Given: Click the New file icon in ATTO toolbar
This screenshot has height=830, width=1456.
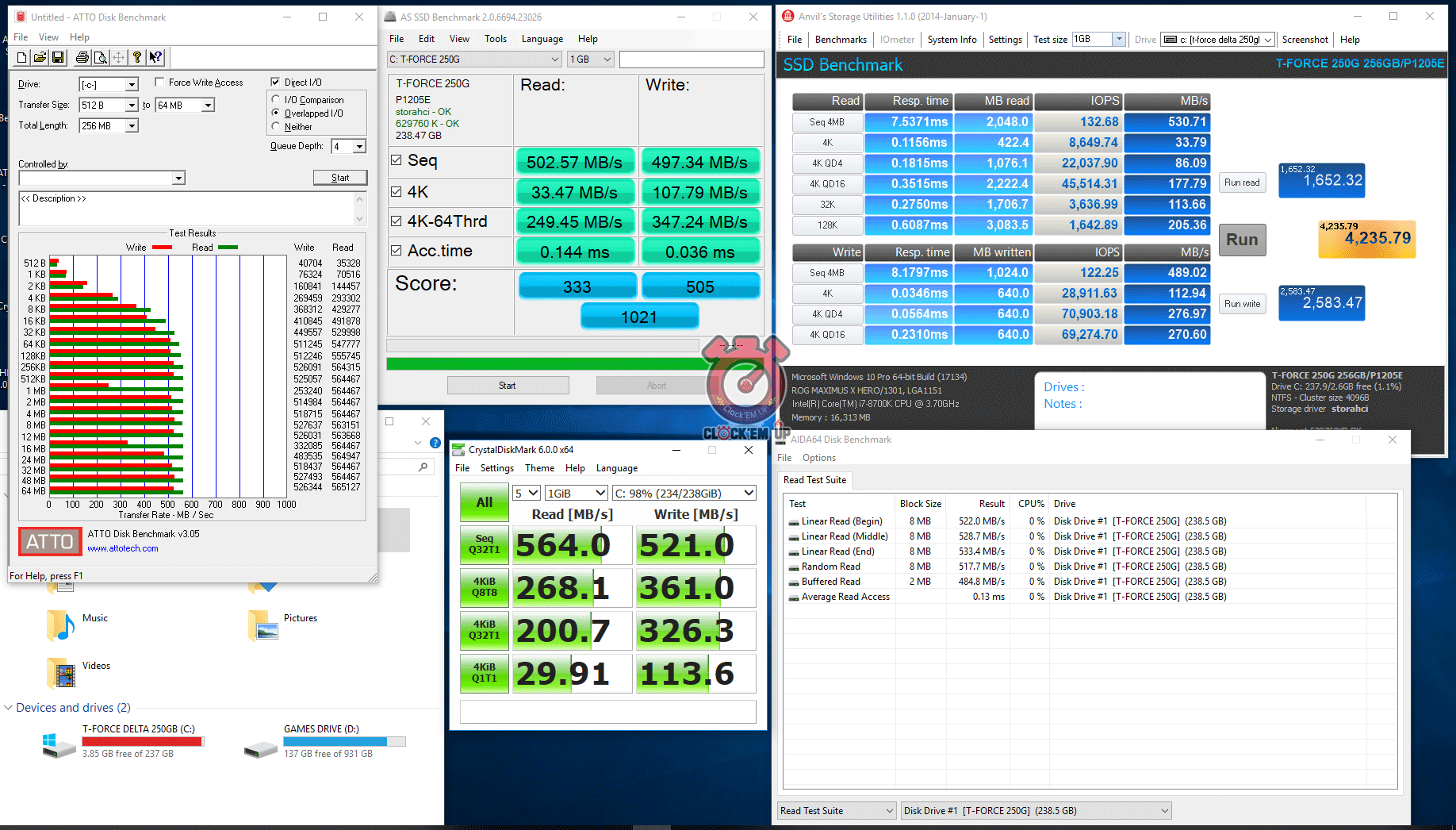Looking at the screenshot, I should tap(22, 57).
